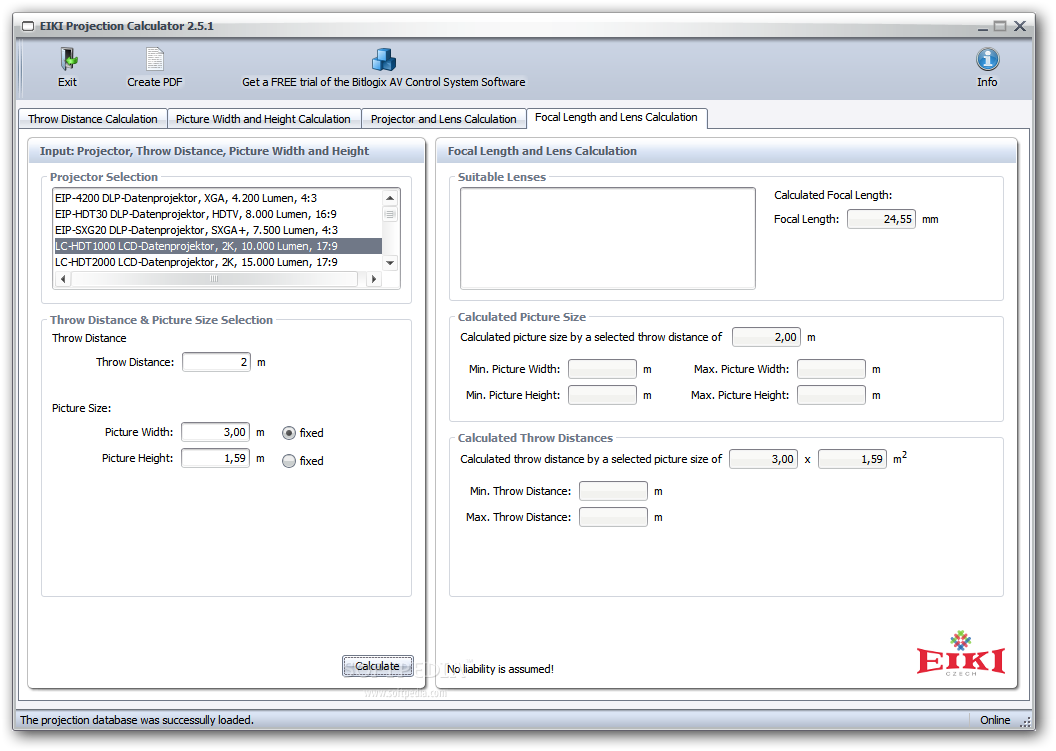Image resolution: width=1056 pixels, height=751 pixels.
Task: Select EIP-4200 DLP-Datenprojektor in projector list
Action: pos(218,198)
